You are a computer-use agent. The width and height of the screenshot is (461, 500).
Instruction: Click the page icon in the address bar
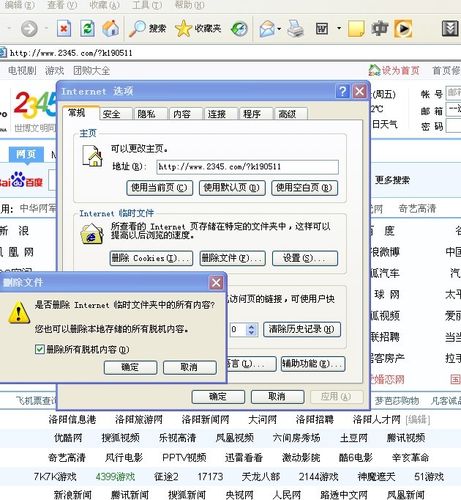click(x=3, y=53)
